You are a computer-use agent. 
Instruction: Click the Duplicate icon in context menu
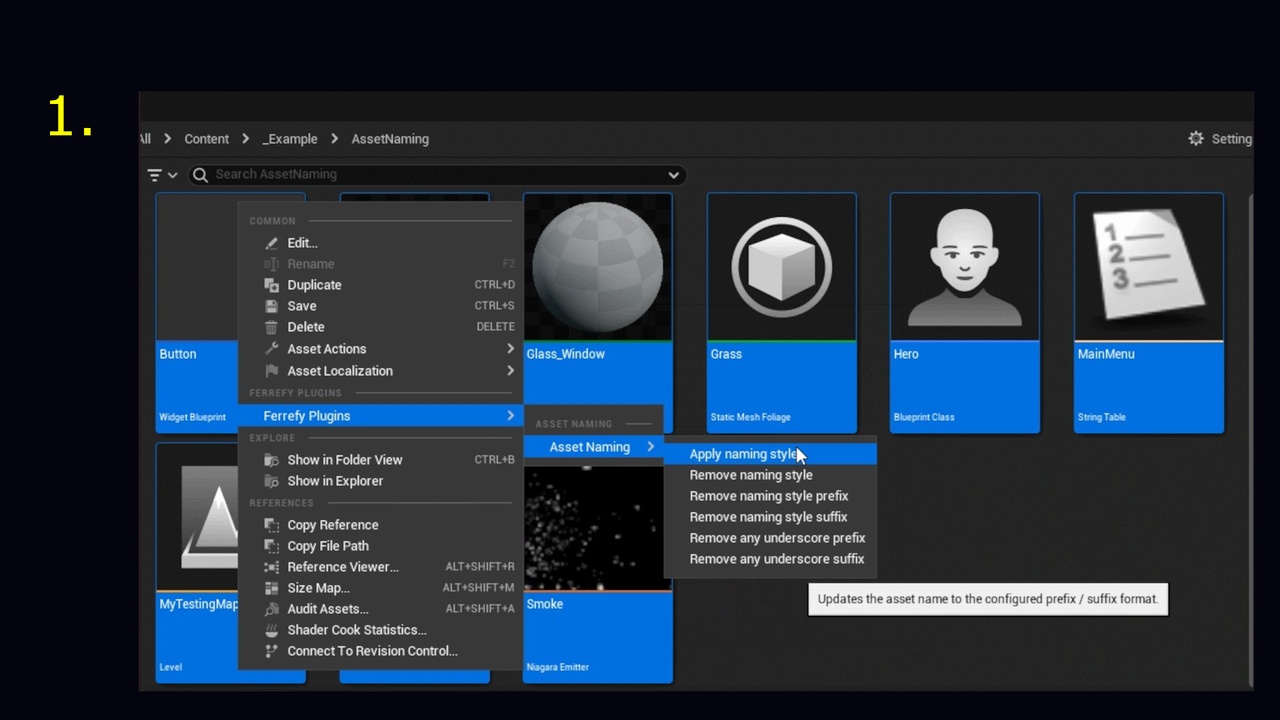(271, 285)
